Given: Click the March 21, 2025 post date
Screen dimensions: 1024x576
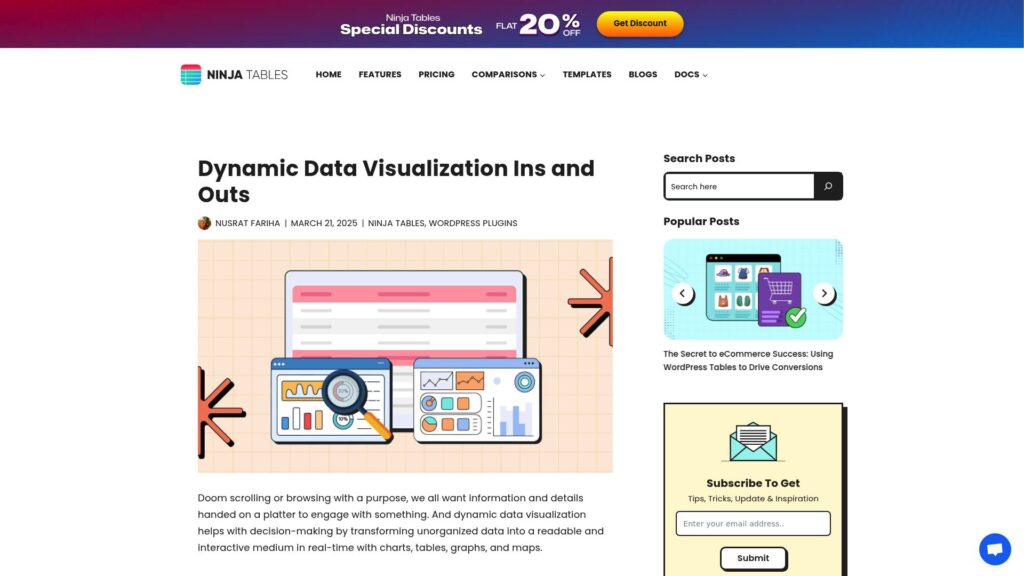Looking at the screenshot, I should [324, 223].
